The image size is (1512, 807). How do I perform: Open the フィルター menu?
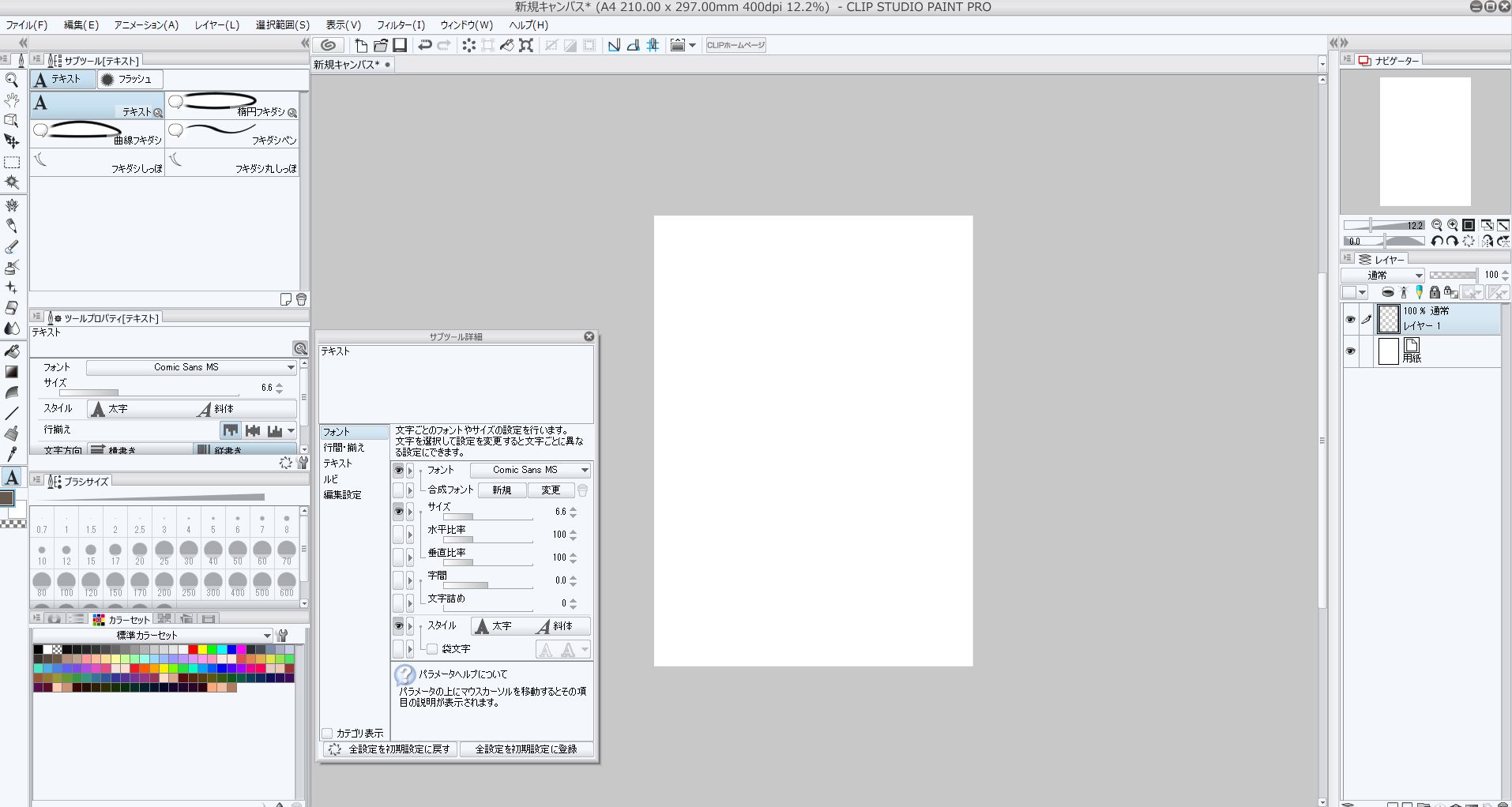401,24
